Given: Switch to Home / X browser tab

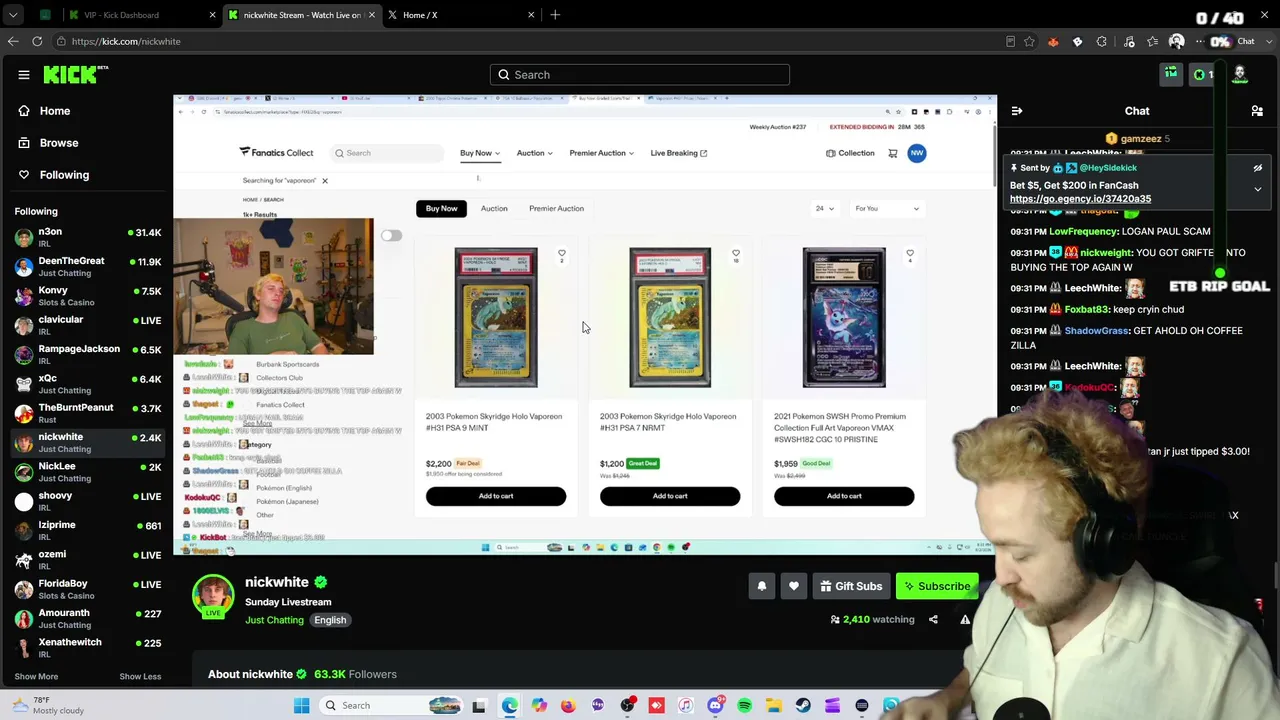Looking at the screenshot, I should pos(461,15).
